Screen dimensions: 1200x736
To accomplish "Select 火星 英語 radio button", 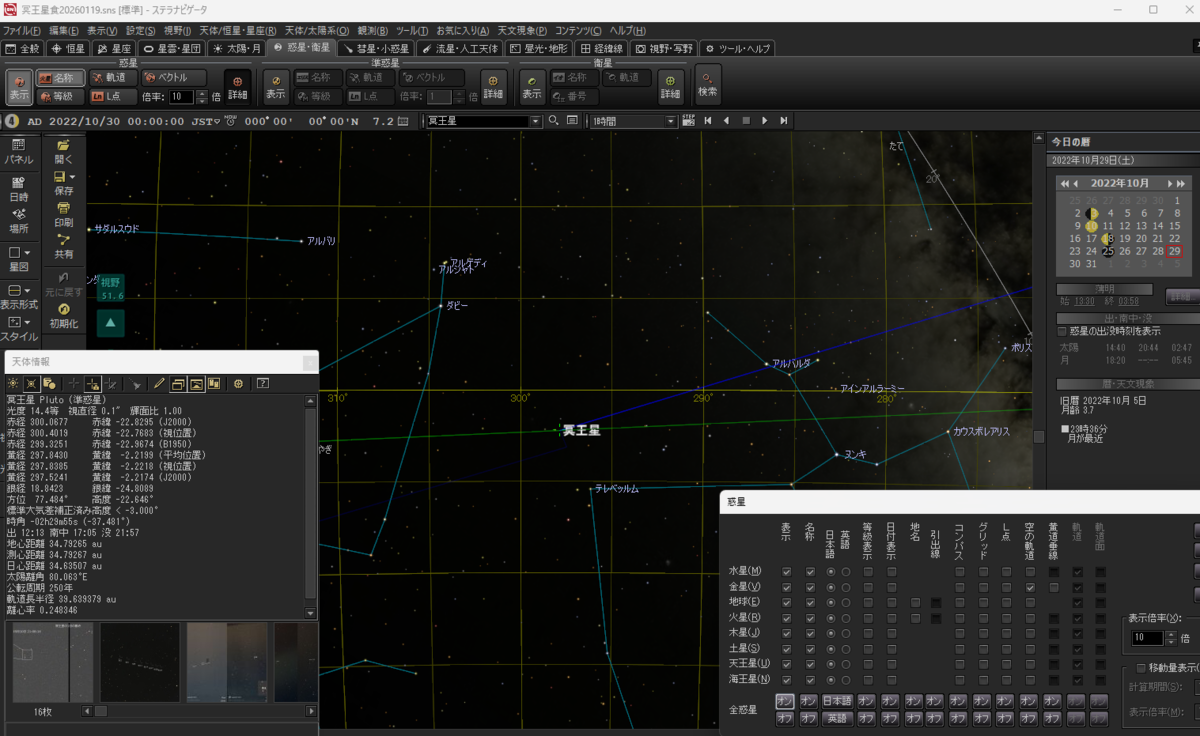I will pyautogui.click(x=847, y=618).
